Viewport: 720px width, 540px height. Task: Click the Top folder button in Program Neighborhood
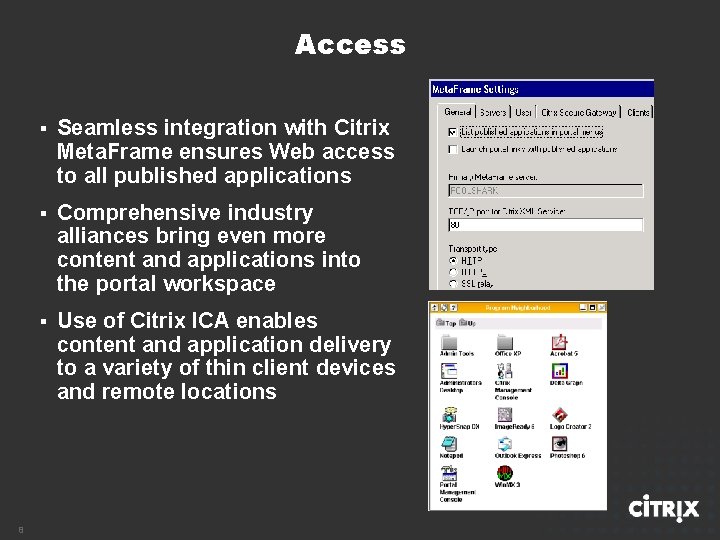[446, 323]
